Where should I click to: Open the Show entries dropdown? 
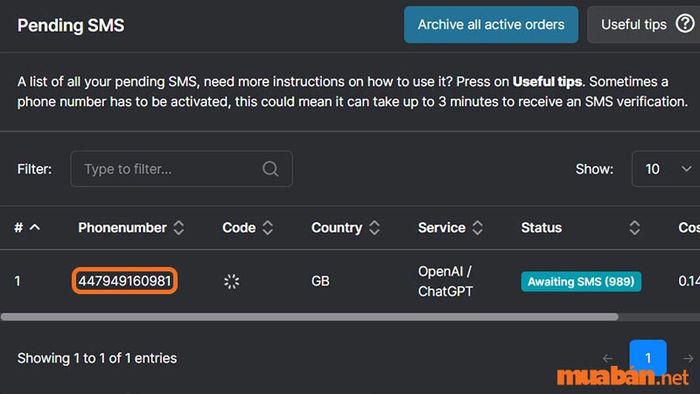pyautogui.click(x=666, y=169)
